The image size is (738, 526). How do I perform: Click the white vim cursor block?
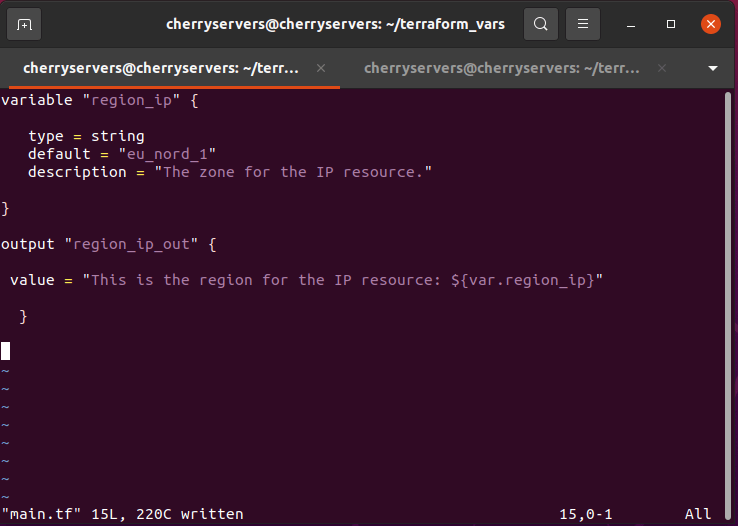(5, 351)
